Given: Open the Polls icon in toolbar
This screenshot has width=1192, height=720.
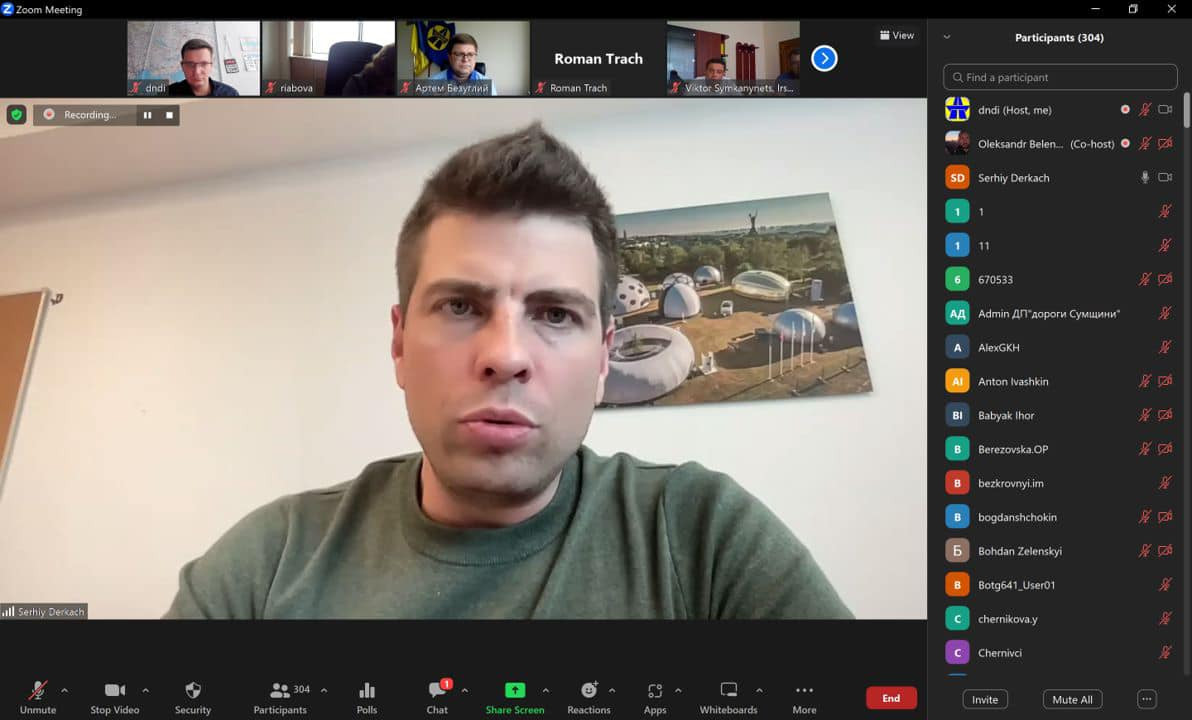Looking at the screenshot, I should pos(367,691).
